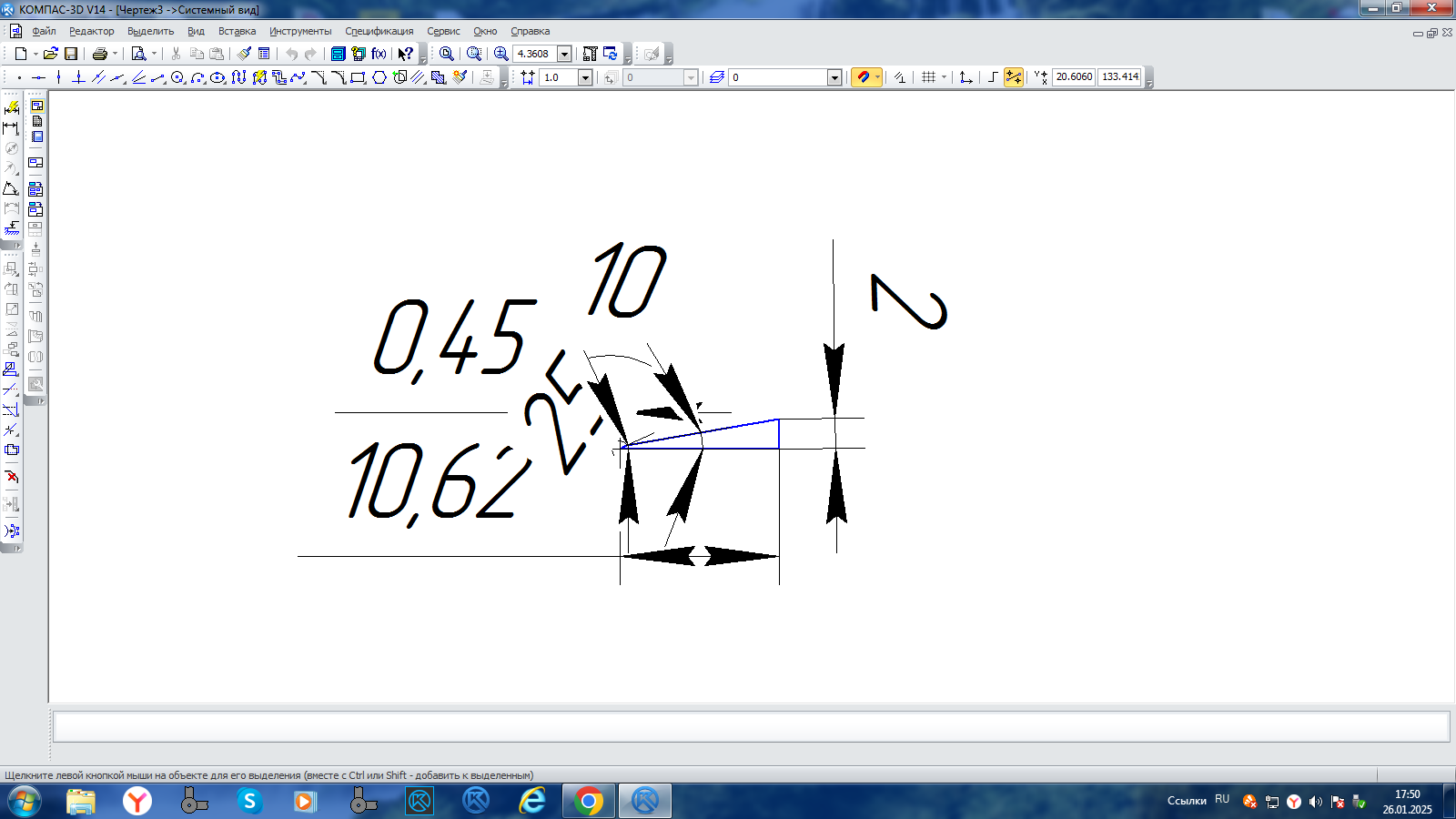Image resolution: width=1456 pixels, height=819 pixels.
Task: Select the polygon drawing tool
Action: tap(379, 77)
